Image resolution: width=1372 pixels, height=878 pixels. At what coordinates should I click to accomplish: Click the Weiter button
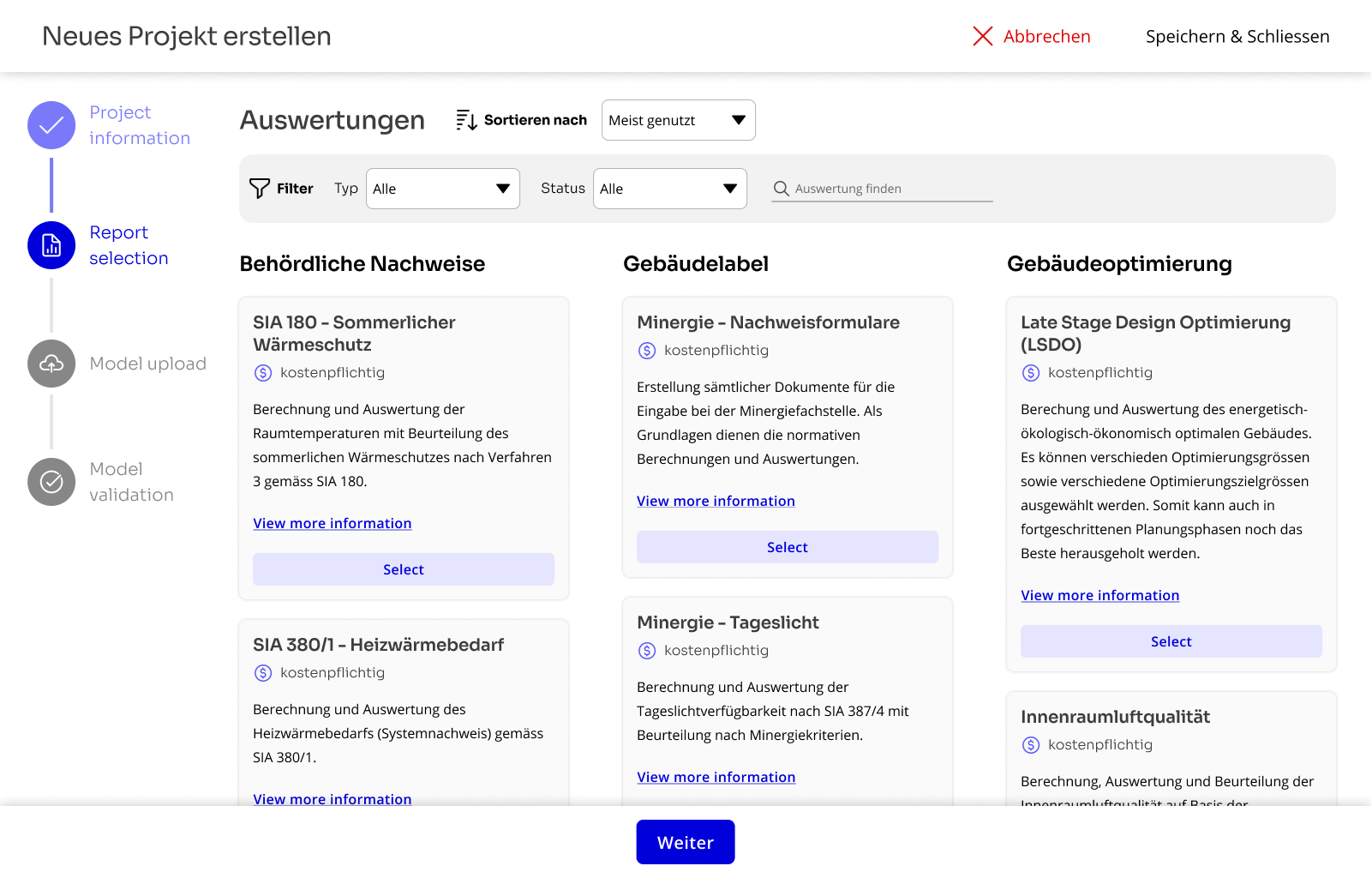tap(686, 842)
